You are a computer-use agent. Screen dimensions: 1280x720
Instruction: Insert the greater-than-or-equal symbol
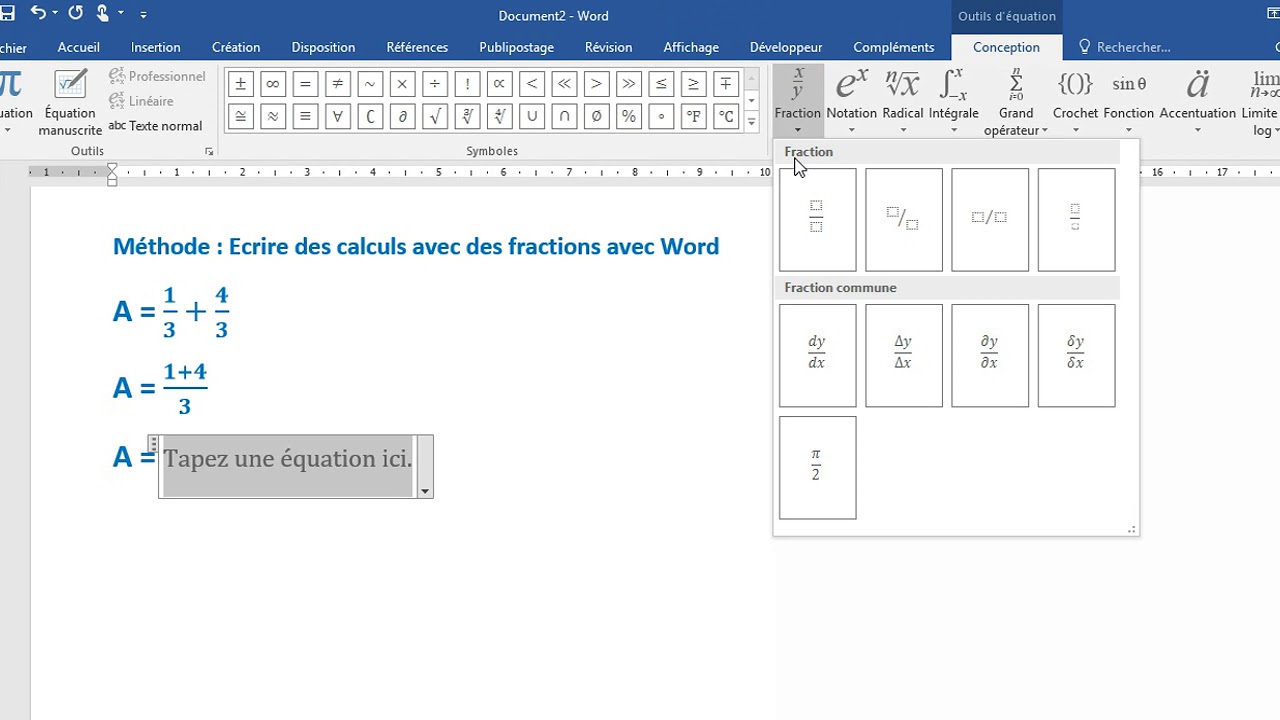pyautogui.click(x=694, y=84)
